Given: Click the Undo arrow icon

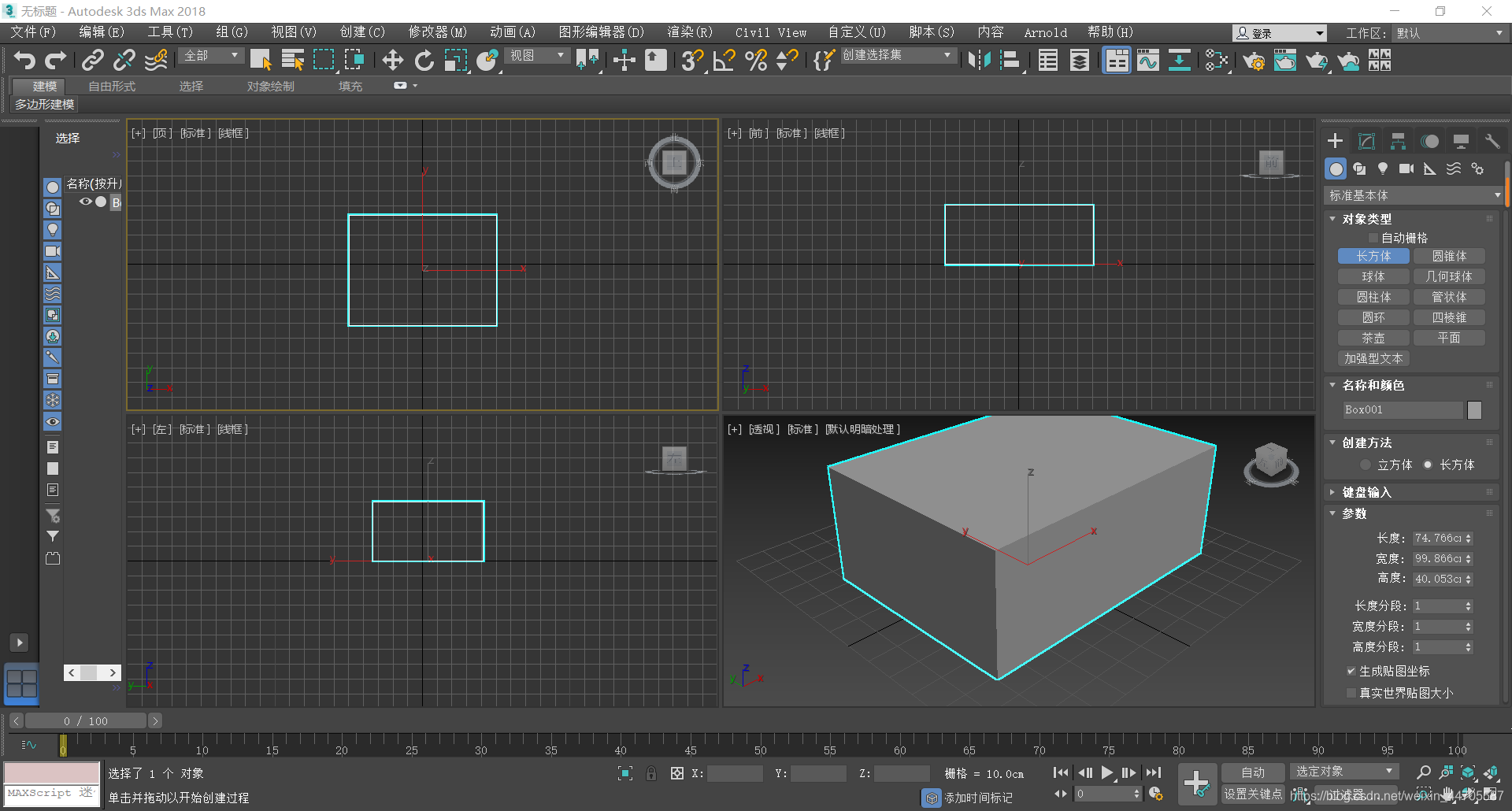Looking at the screenshot, I should 24,61.
